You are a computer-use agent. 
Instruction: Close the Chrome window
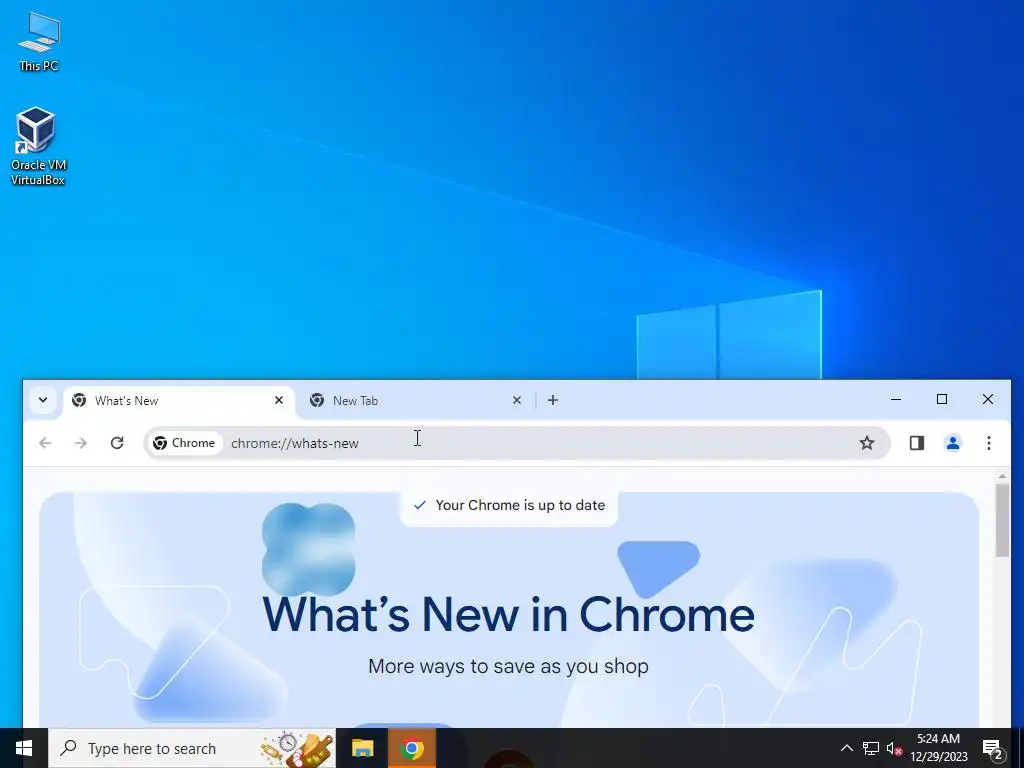pos(987,399)
